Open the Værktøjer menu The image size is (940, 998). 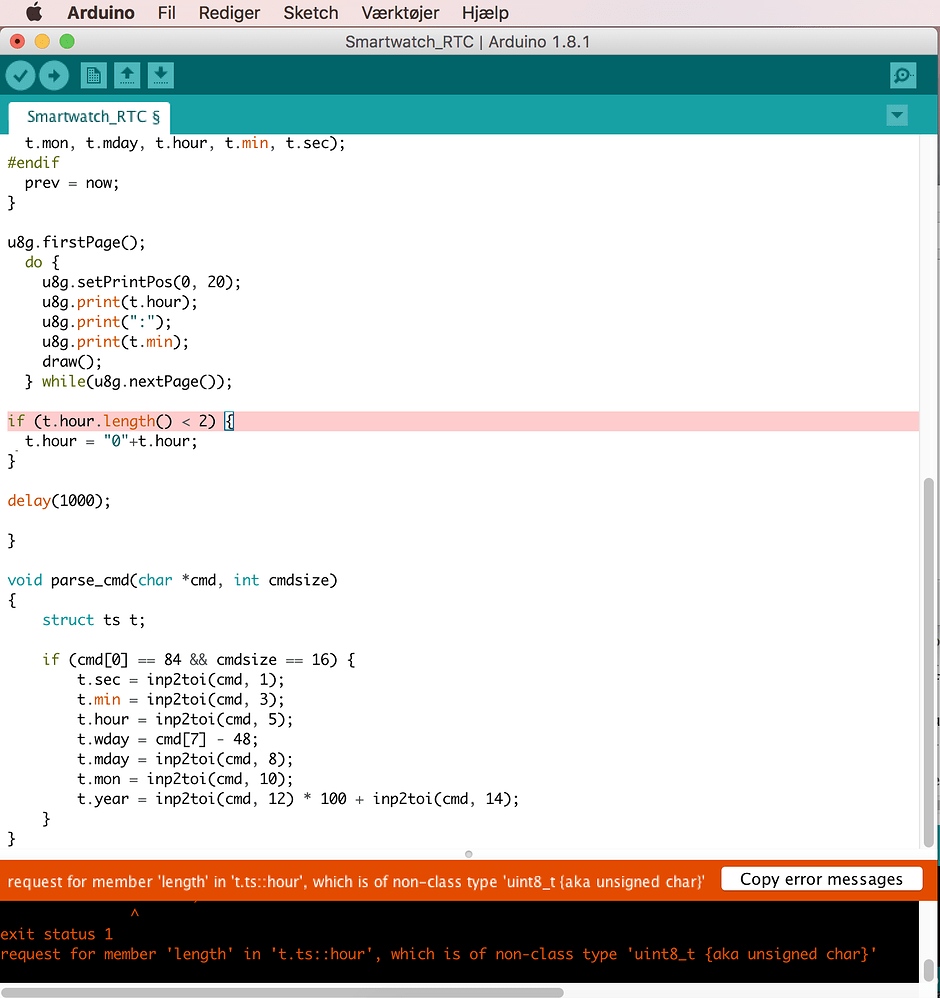400,13
